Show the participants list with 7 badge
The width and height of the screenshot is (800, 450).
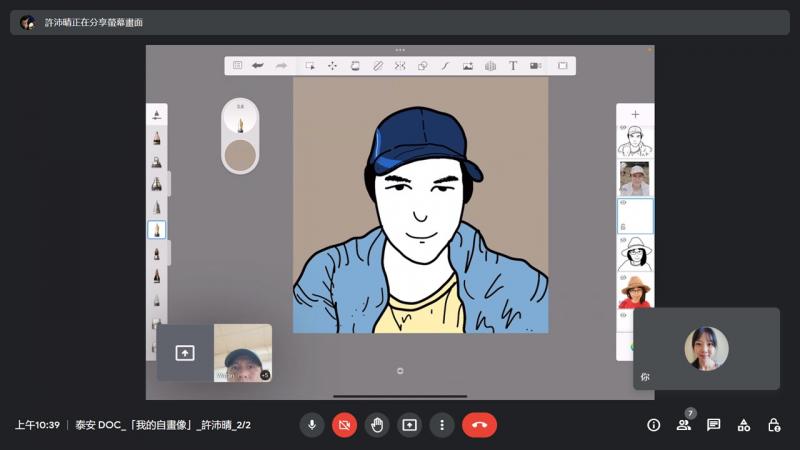pos(684,424)
